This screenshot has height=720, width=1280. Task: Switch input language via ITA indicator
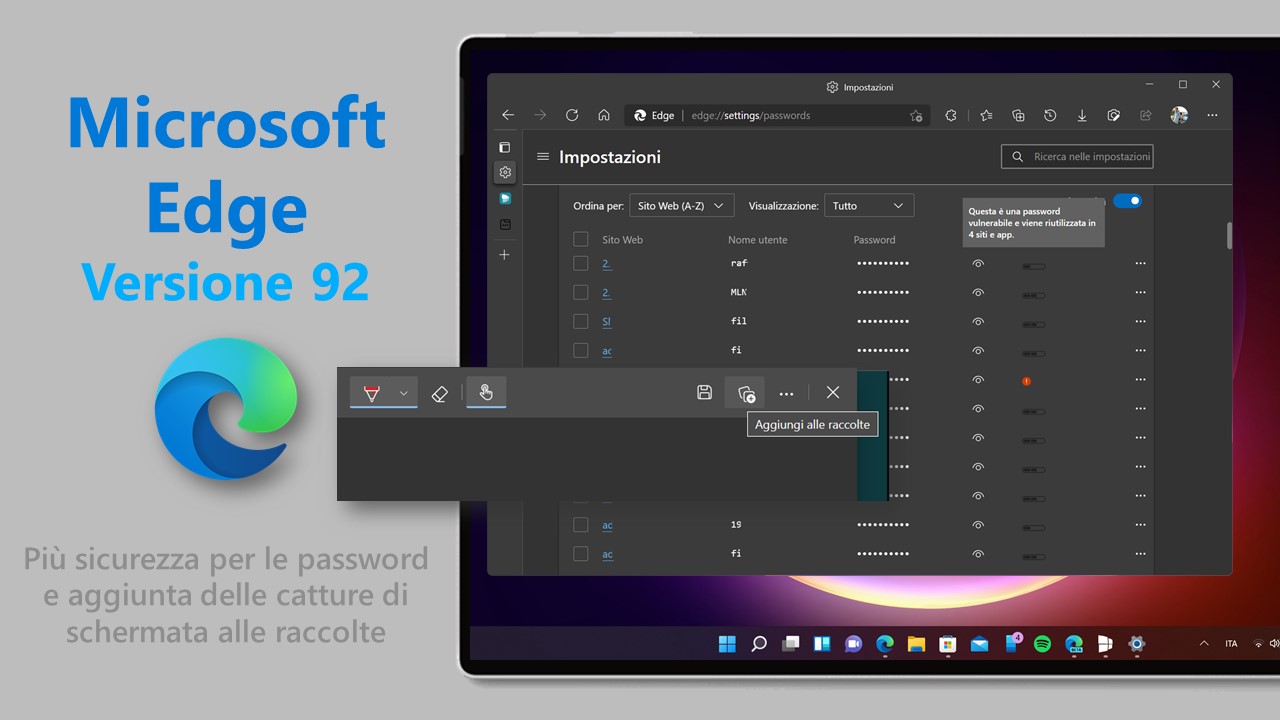tap(1231, 644)
